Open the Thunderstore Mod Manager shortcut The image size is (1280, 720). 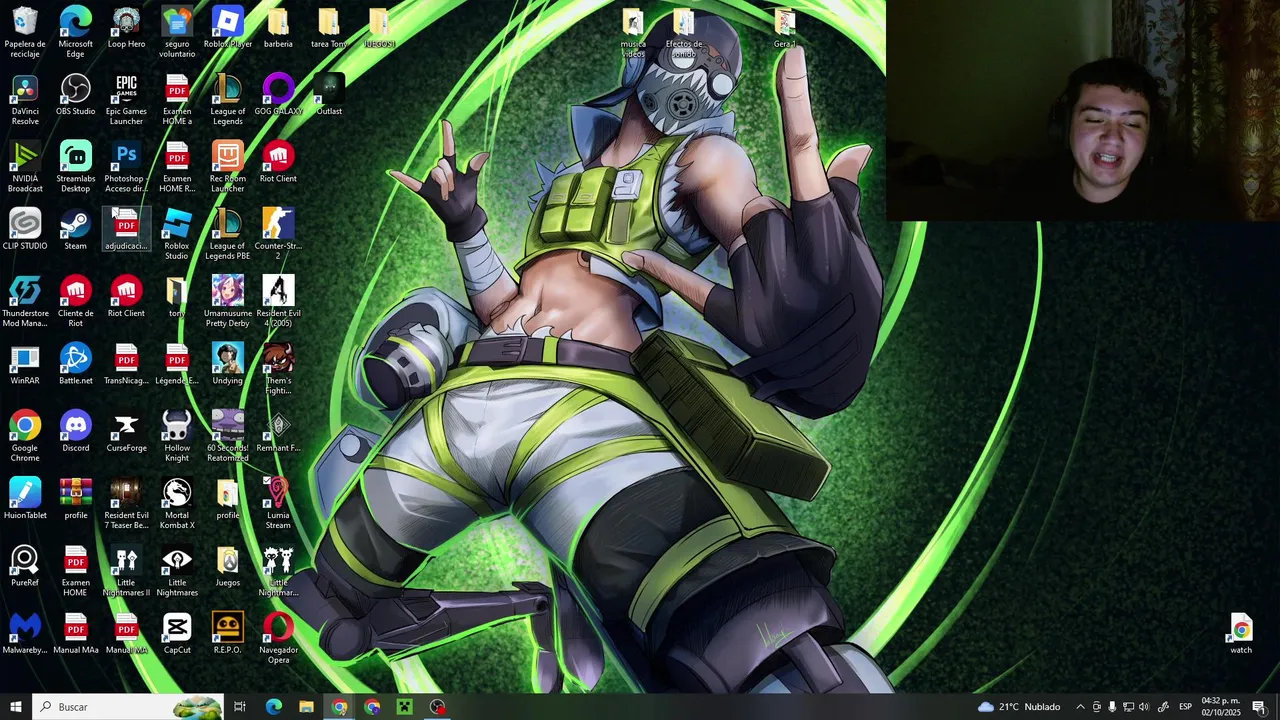pyautogui.click(x=25, y=301)
